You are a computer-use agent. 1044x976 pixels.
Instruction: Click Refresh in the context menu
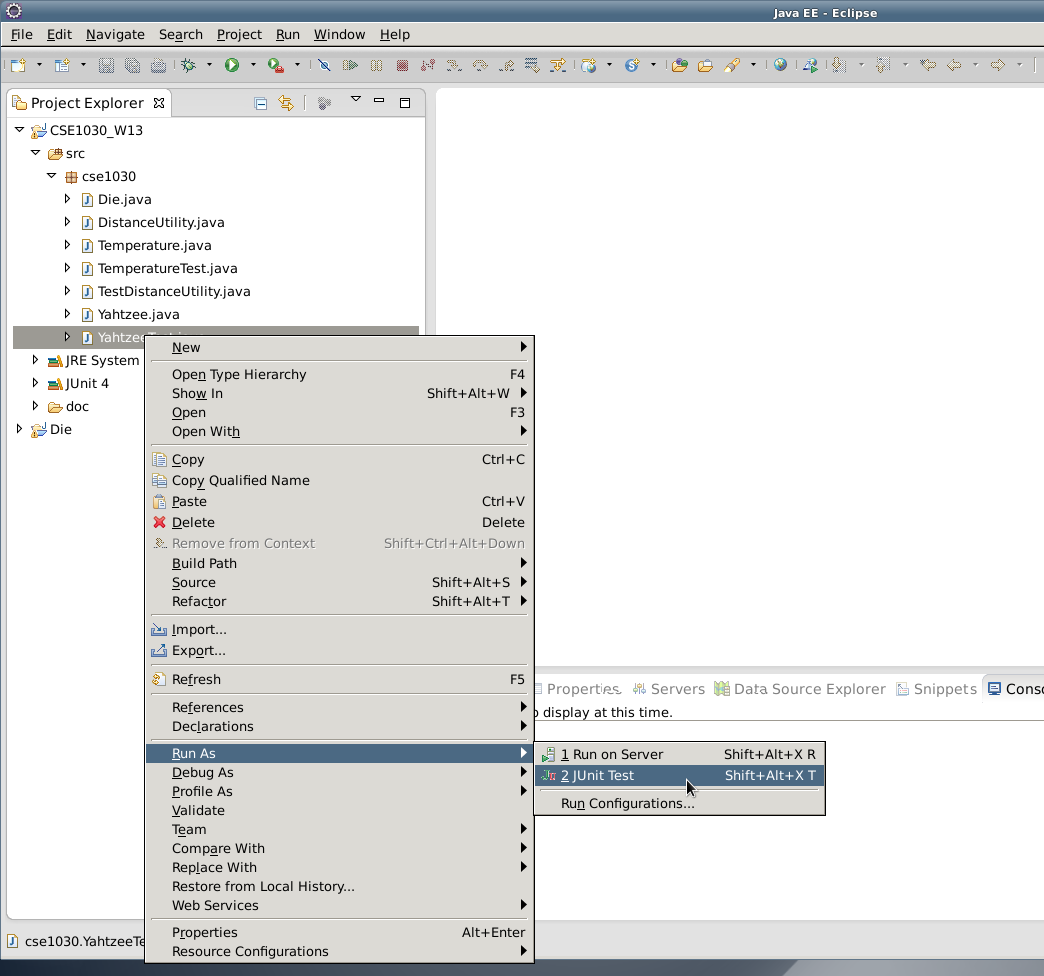click(340, 680)
